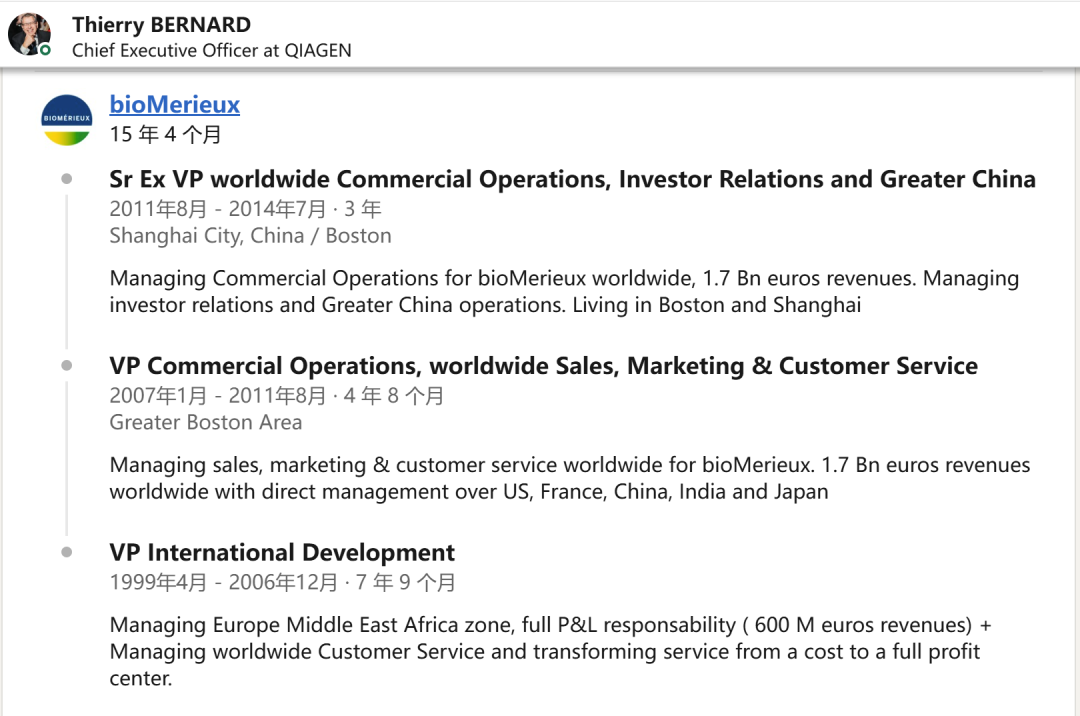Screen dimensions: 1080x716
Task: Click the Chief Executive Officer at QIAGEN headline
Action: (x=211, y=50)
